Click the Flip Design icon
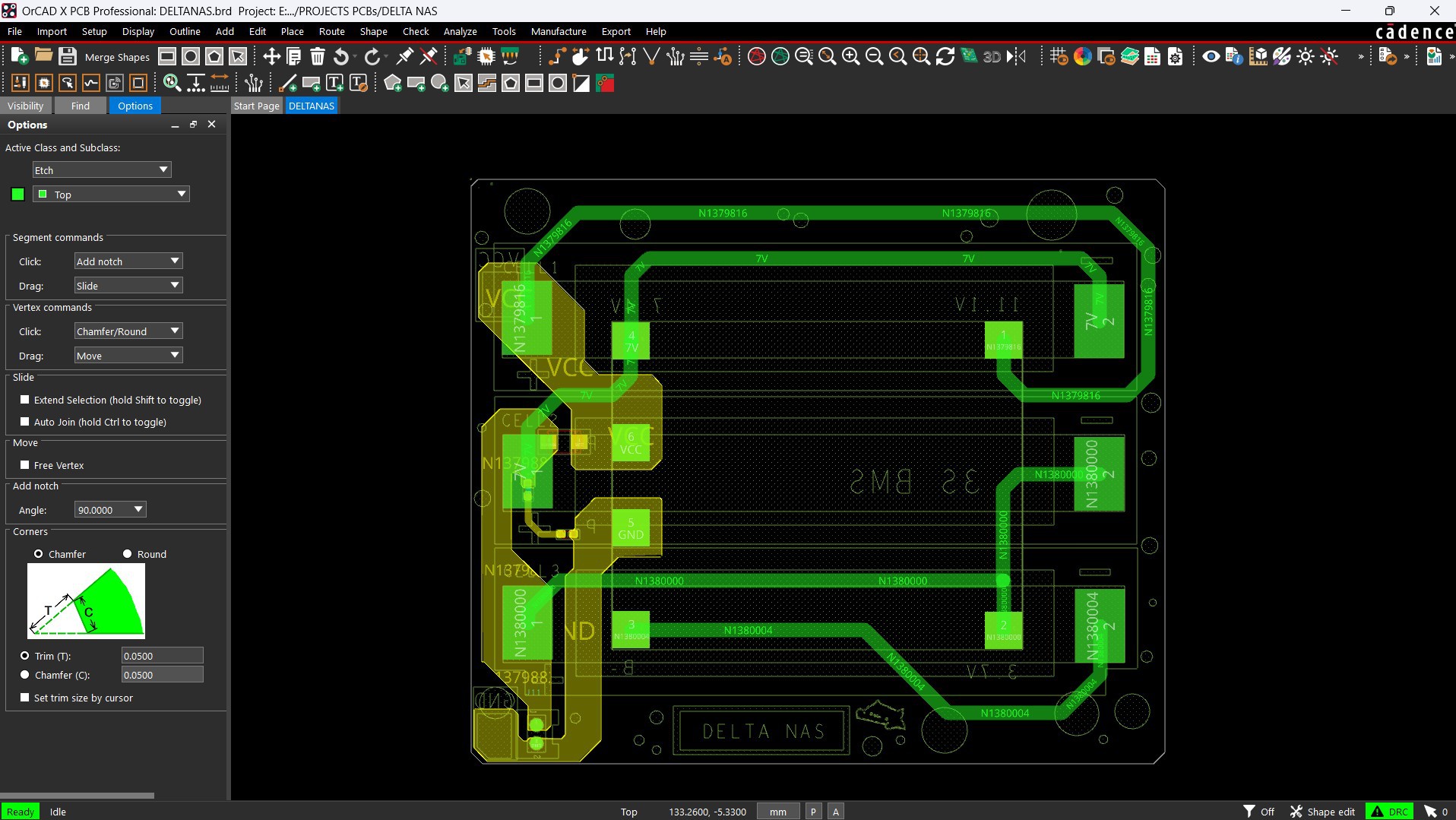This screenshot has width=1456, height=820. 1017,56
